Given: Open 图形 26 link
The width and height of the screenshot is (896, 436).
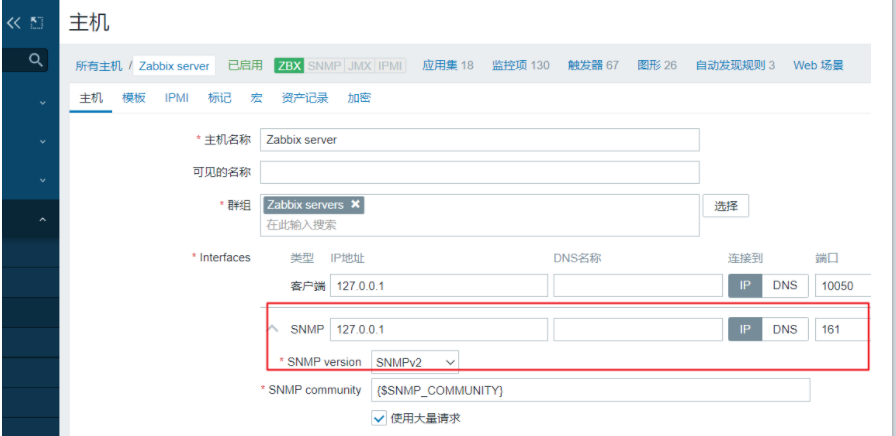Looking at the screenshot, I should [657, 65].
